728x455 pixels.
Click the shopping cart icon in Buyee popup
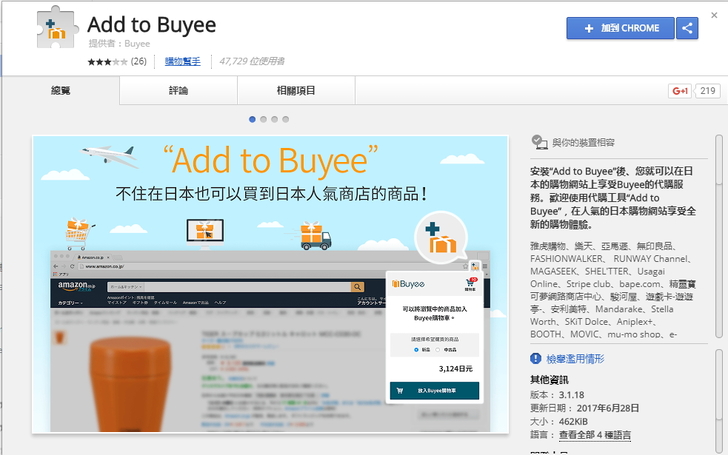click(x=470, y=284)
